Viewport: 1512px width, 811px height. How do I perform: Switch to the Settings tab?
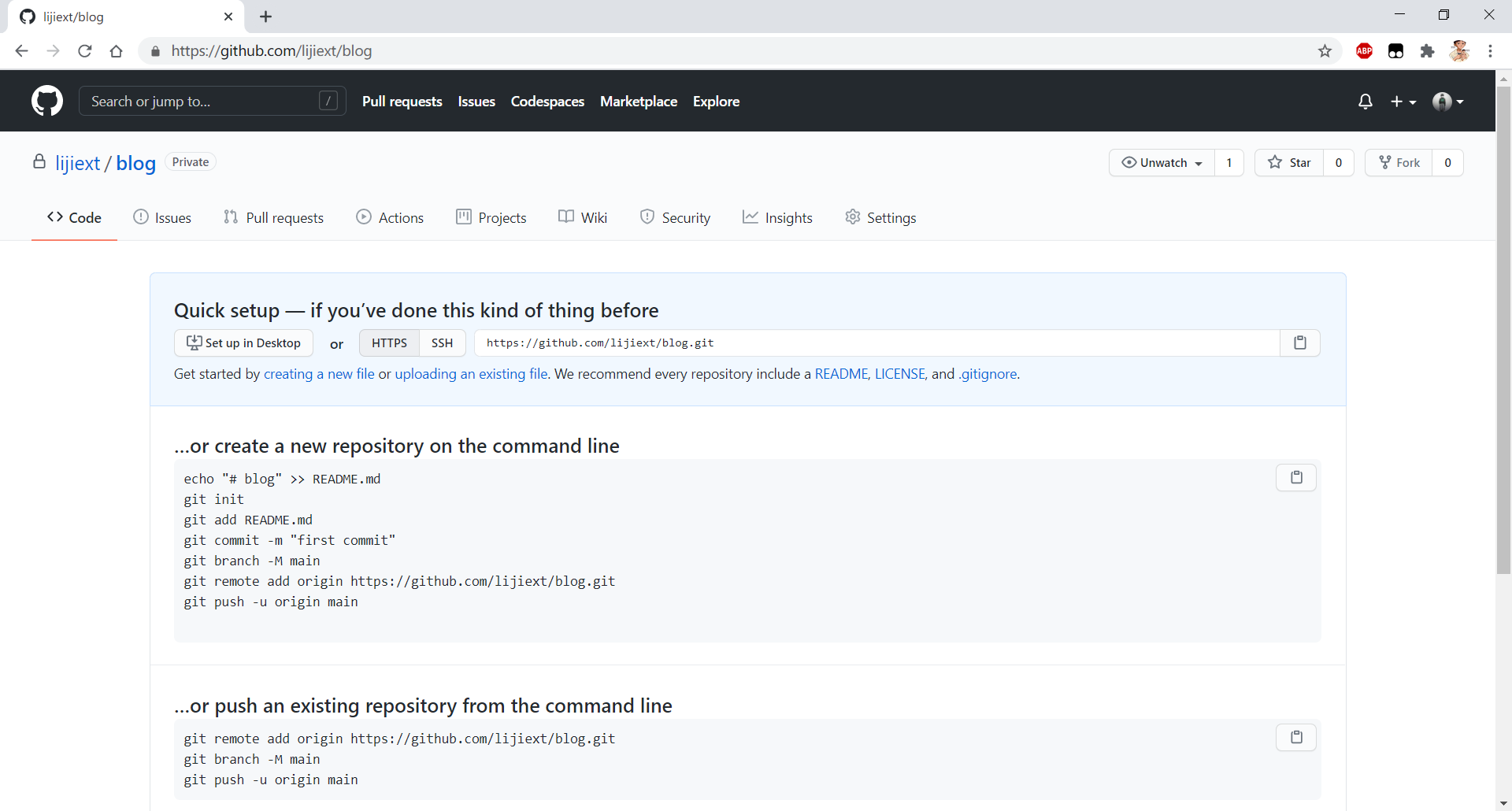(880, 217)
